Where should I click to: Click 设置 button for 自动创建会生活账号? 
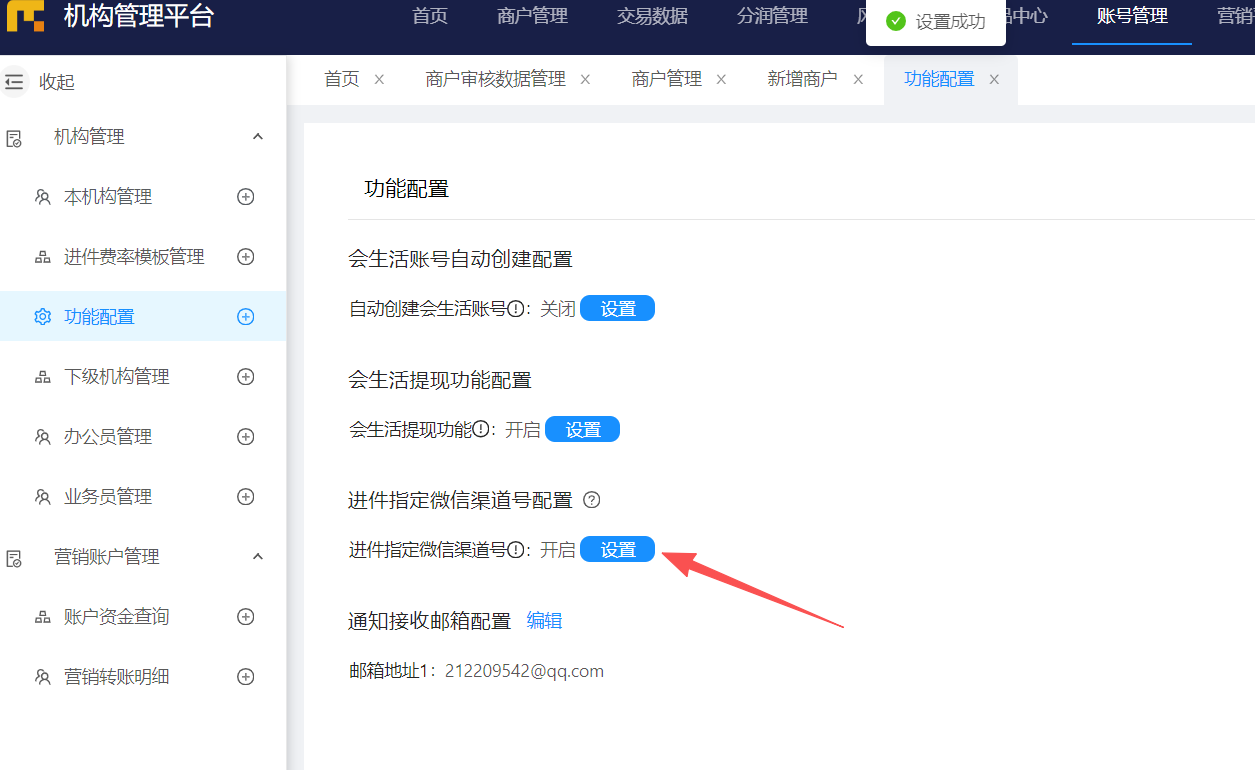pyautogui.click(x=617, y=309)
